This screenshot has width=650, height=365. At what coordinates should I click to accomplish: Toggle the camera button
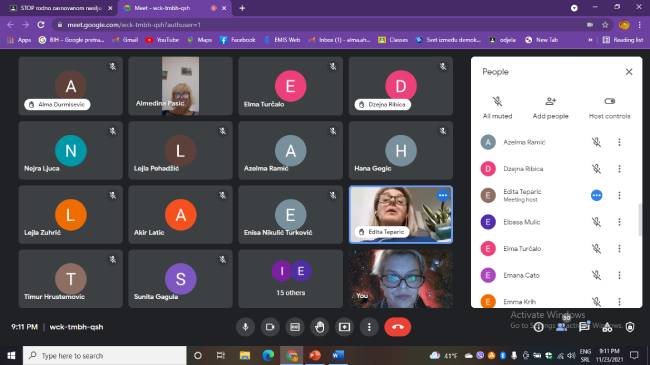click(x=270, y=327)
